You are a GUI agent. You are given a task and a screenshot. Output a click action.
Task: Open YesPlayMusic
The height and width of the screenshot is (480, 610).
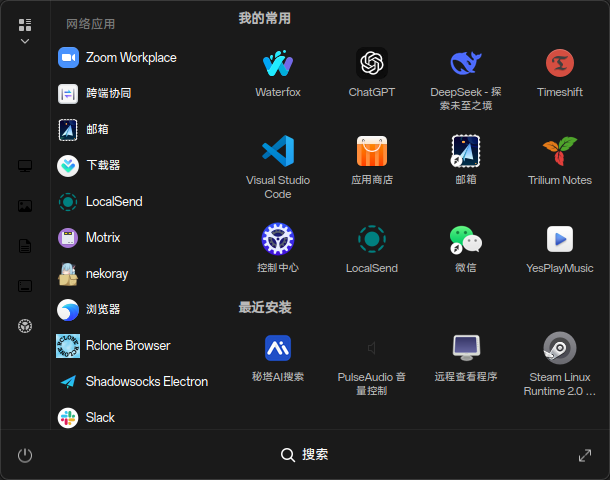coord(560,249)
